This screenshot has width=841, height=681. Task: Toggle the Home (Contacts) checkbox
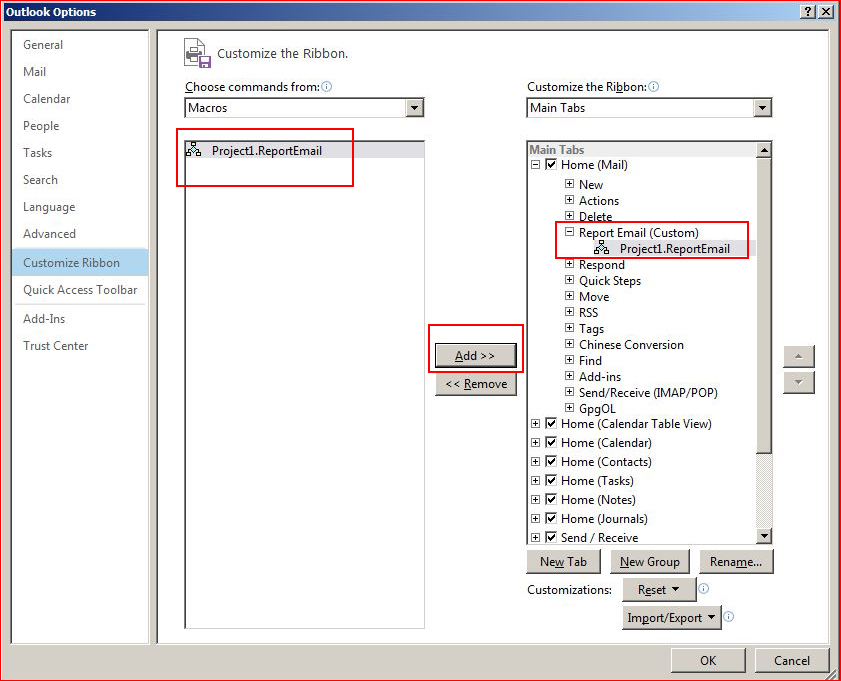[551, 461]
